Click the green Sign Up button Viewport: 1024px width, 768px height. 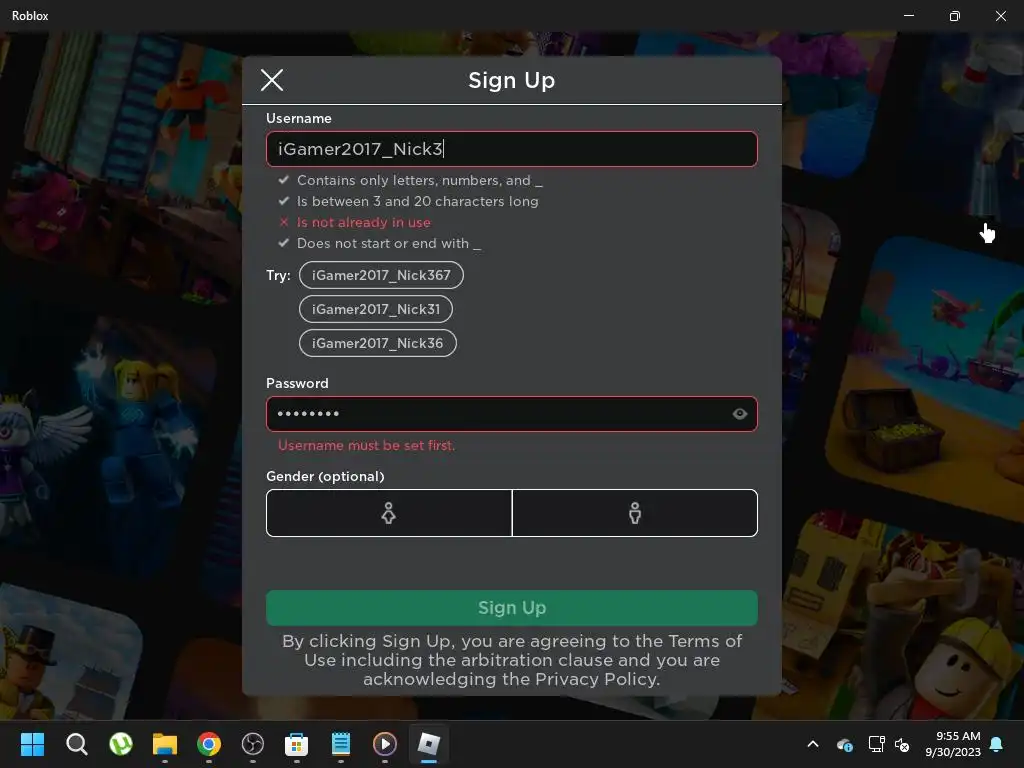click(511, 607)
